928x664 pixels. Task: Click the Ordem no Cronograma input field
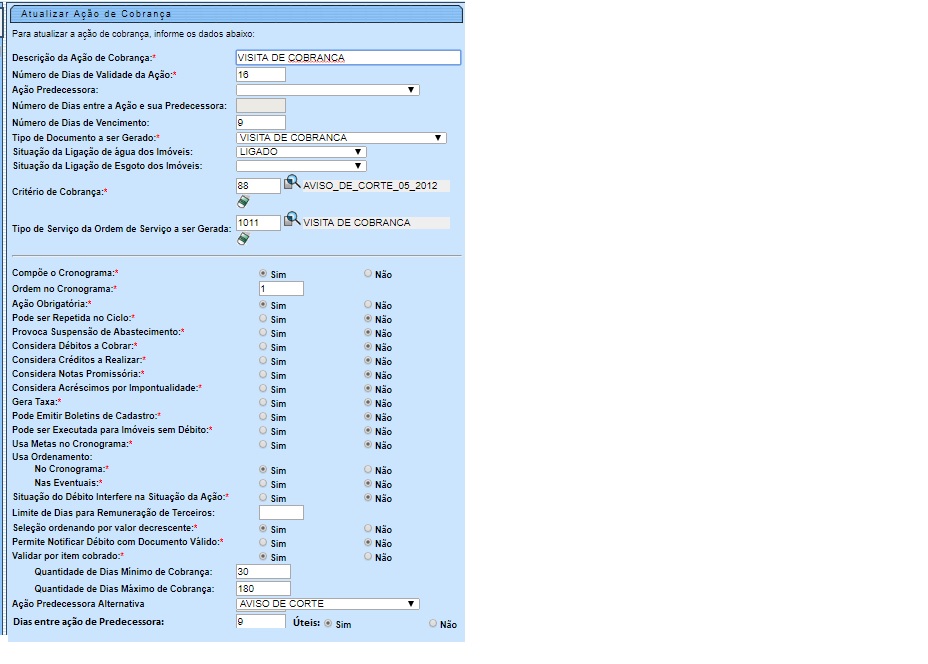tap(273, 289)
